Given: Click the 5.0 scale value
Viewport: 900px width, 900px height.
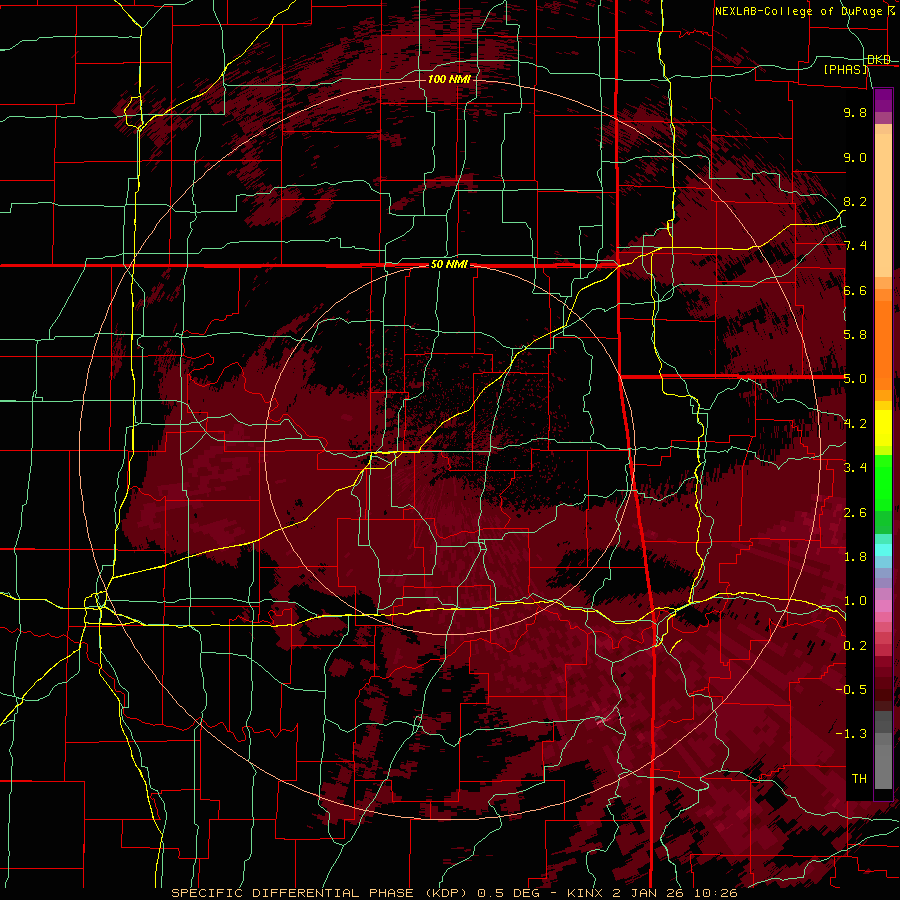Looking at the screenshot, I should 855,379.
